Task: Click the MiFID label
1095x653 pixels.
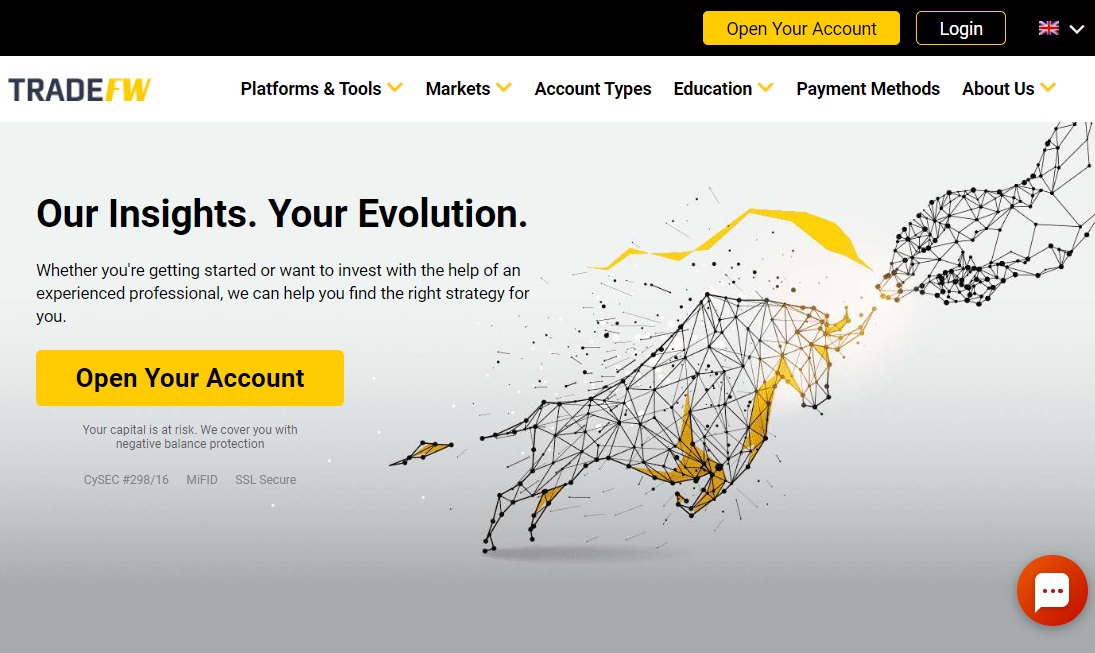Action: point(202,480)
